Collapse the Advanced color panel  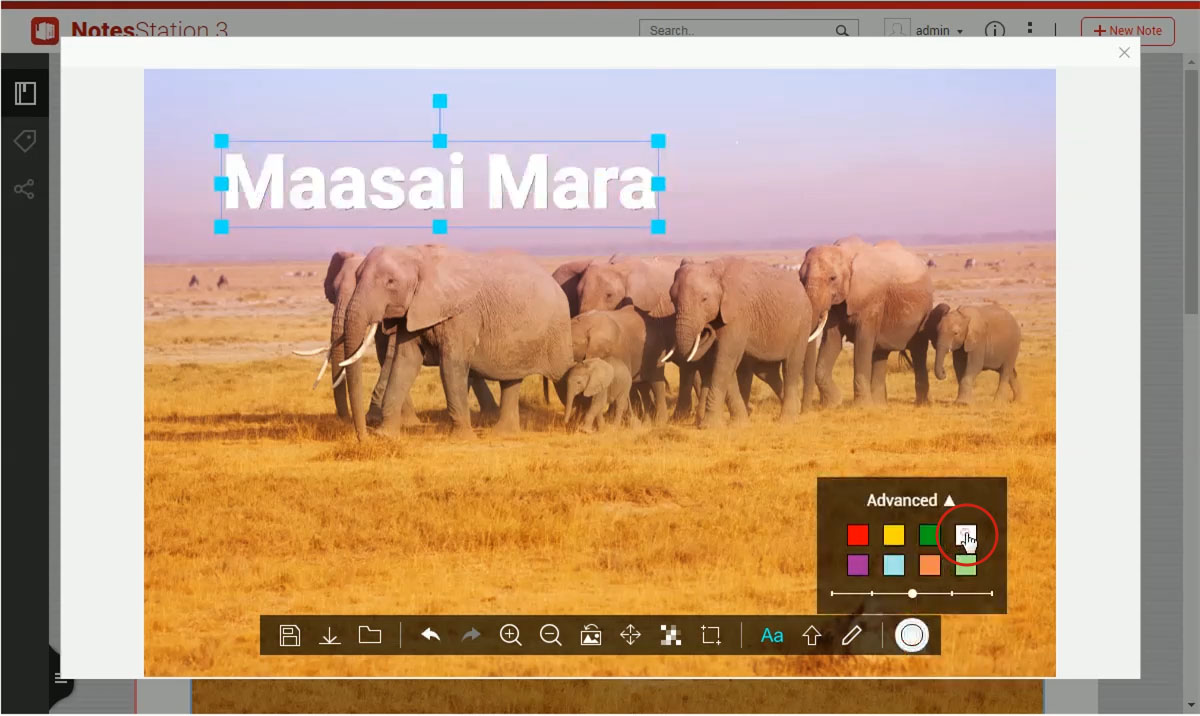(x=910, y=500)
